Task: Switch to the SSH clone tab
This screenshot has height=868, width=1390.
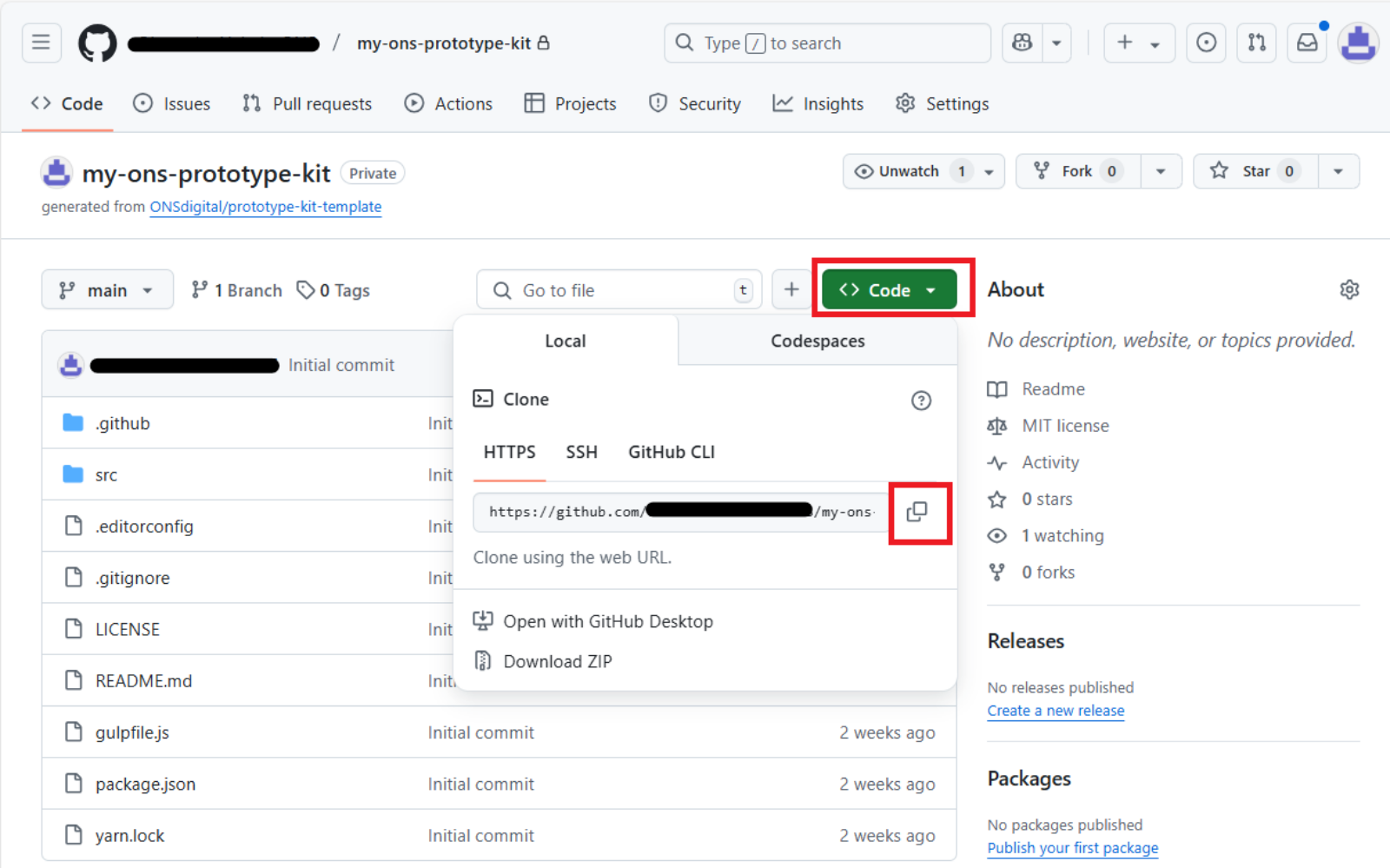Action: pyautogui.click(x=581, y=452)
